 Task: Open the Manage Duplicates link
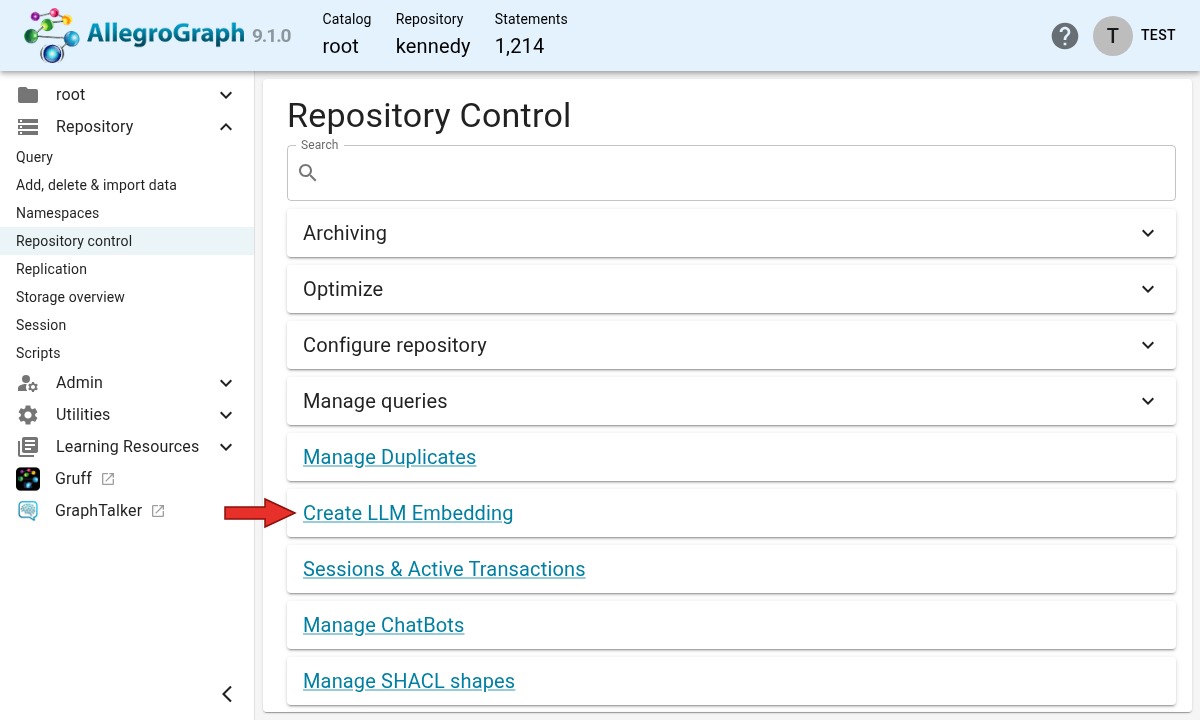[389, 457]
